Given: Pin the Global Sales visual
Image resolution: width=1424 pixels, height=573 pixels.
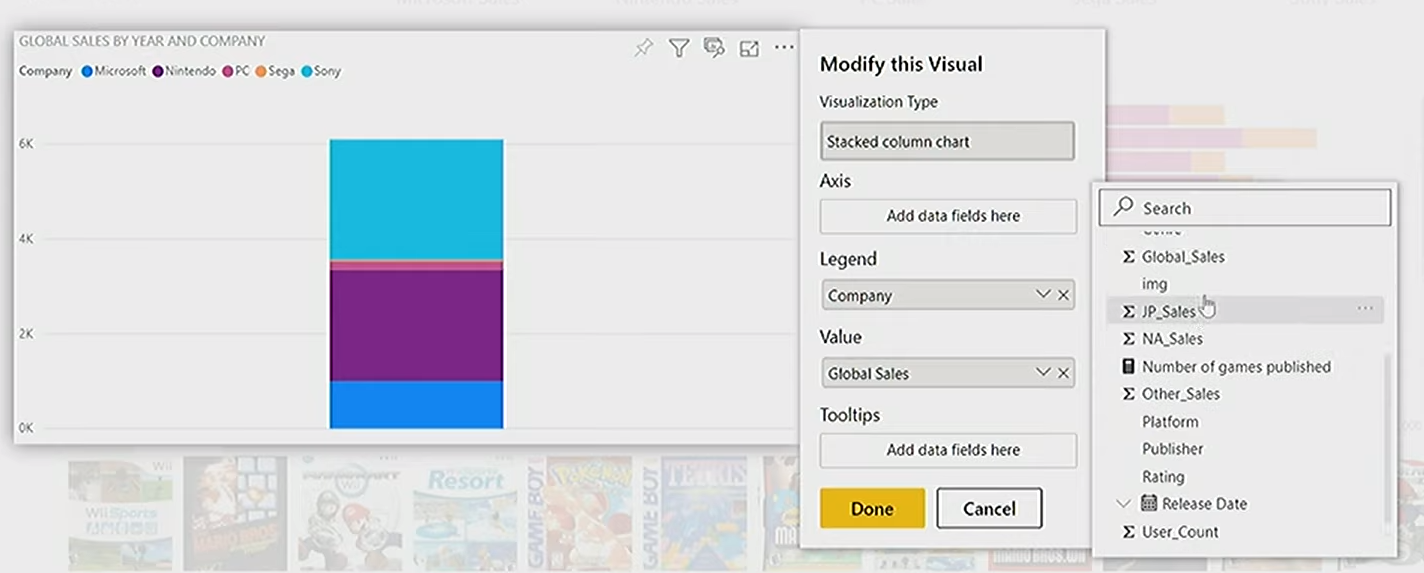Looking at the screenshot, I should (643, 48).
